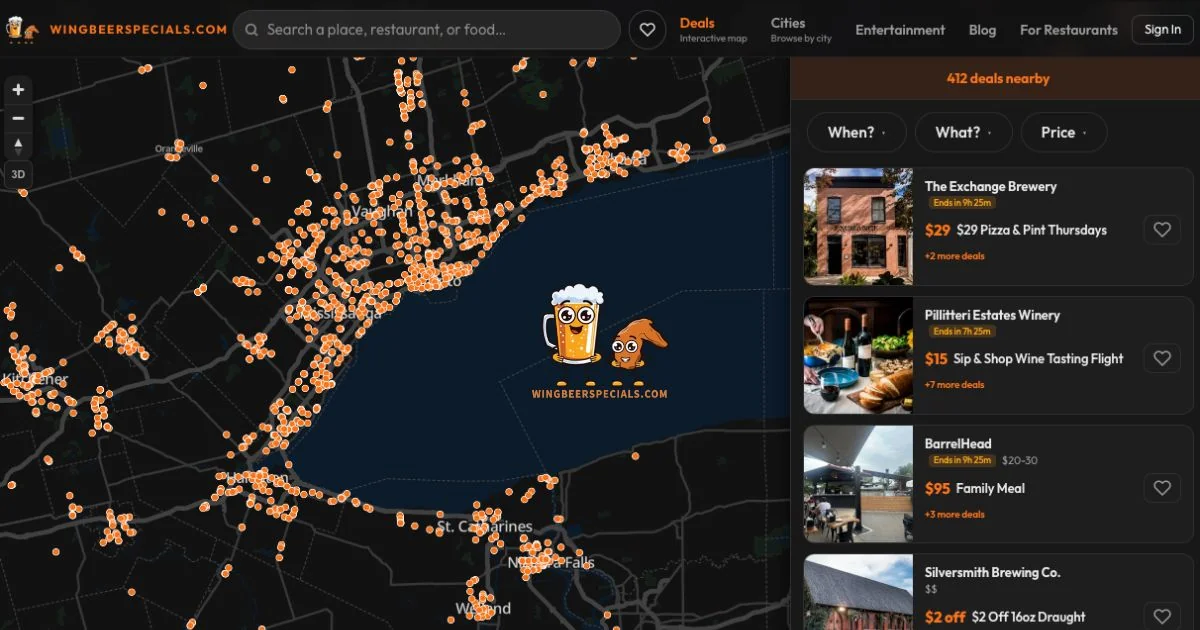Favorite the BarrelHead deal

coord(1161,488)
